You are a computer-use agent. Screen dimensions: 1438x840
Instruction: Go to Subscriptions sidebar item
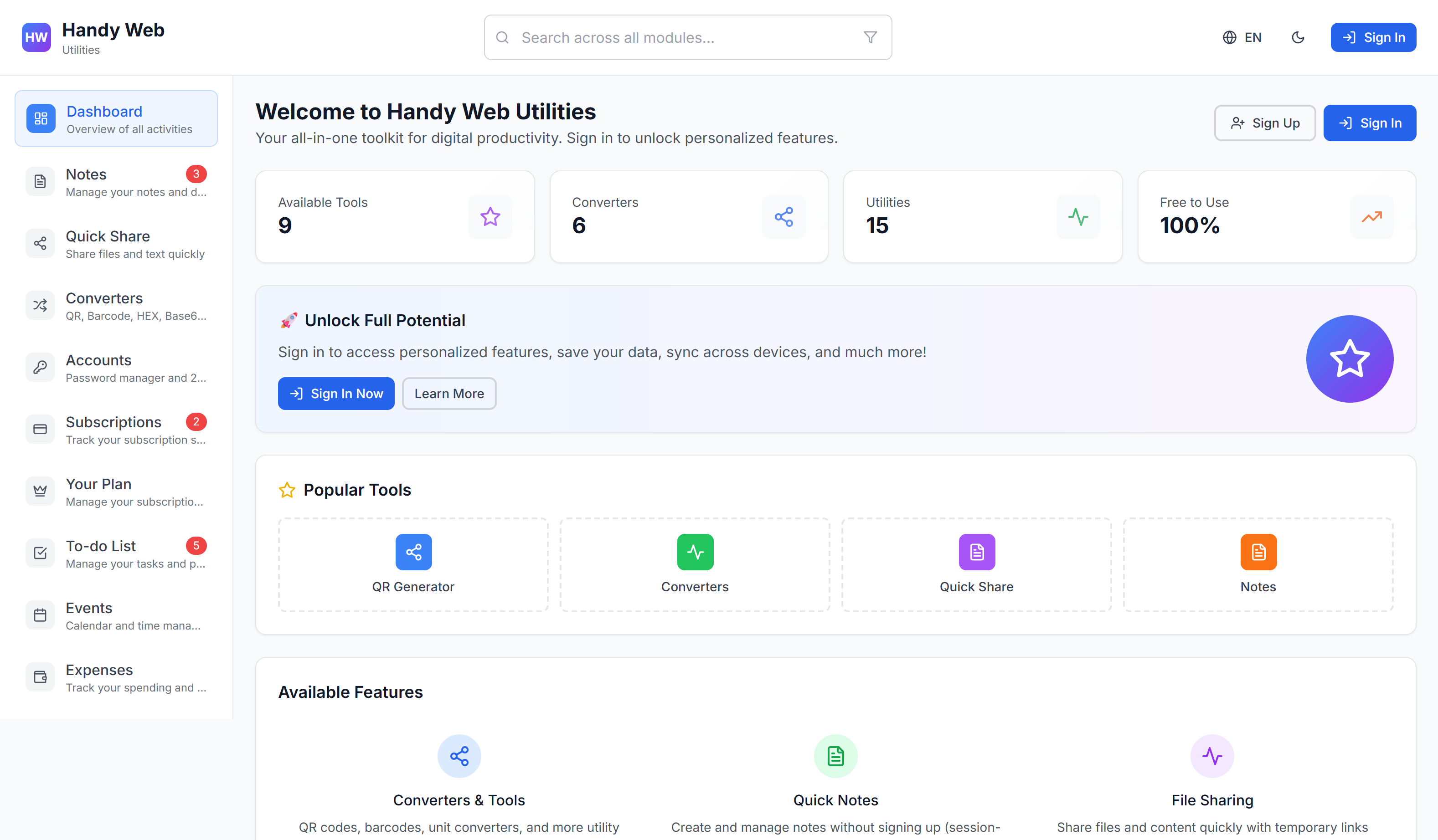pos(116,430)
